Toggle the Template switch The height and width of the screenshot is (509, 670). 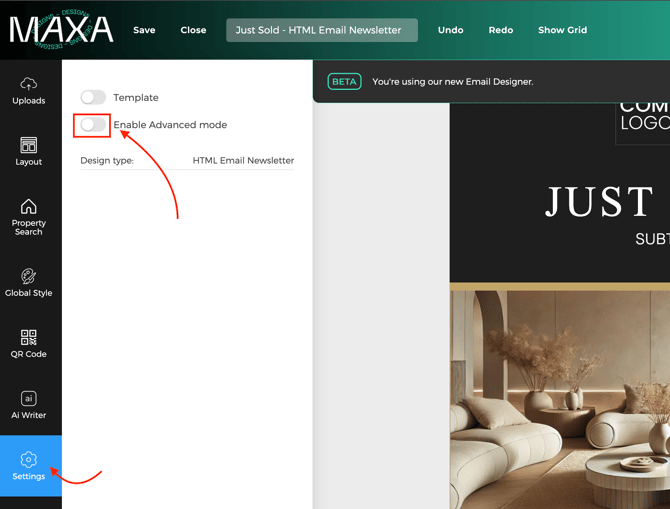pos(93,97)
